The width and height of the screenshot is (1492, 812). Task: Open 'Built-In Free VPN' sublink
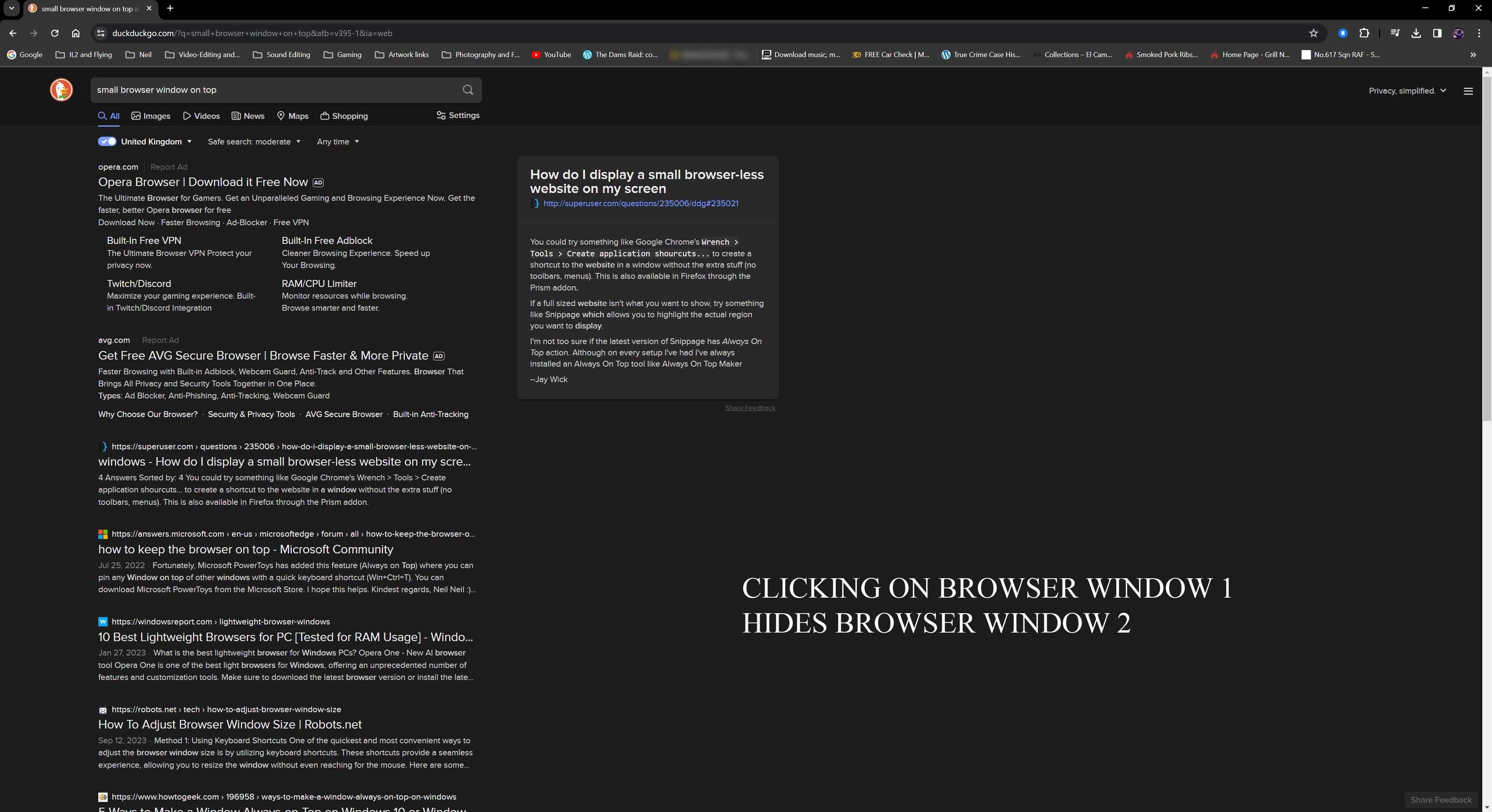(x=144, y=240)
